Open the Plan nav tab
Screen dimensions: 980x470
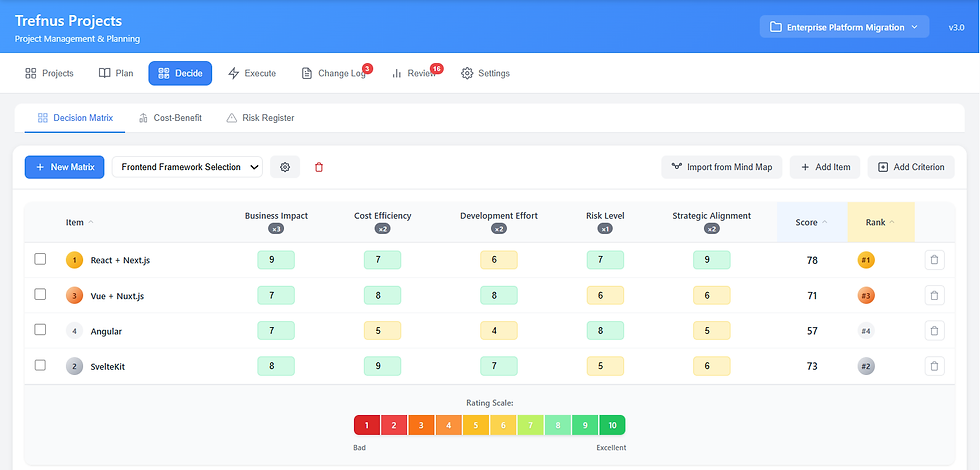pyautogui.click(x=116, y=73)
